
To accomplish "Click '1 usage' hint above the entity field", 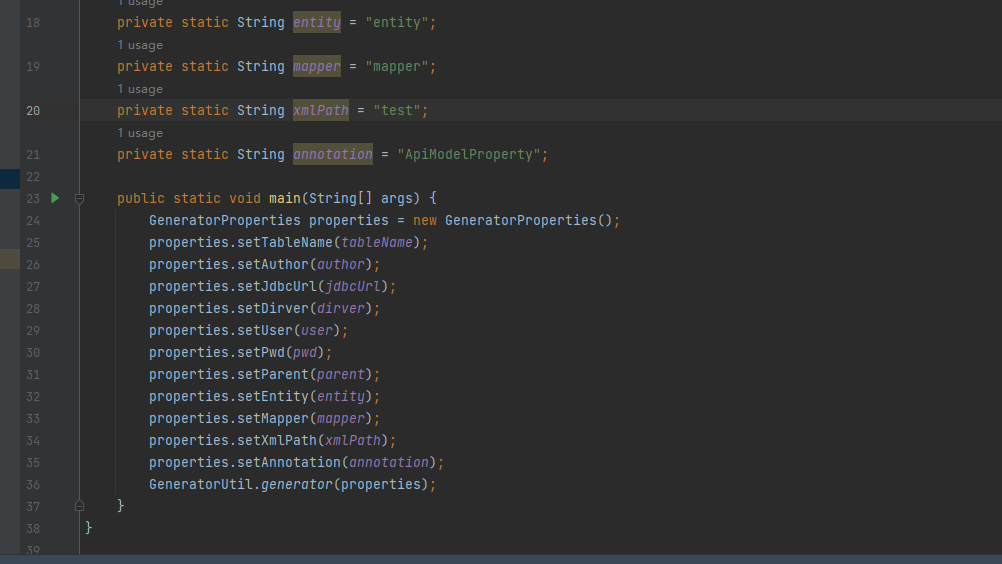I will [x=140, y=3].
